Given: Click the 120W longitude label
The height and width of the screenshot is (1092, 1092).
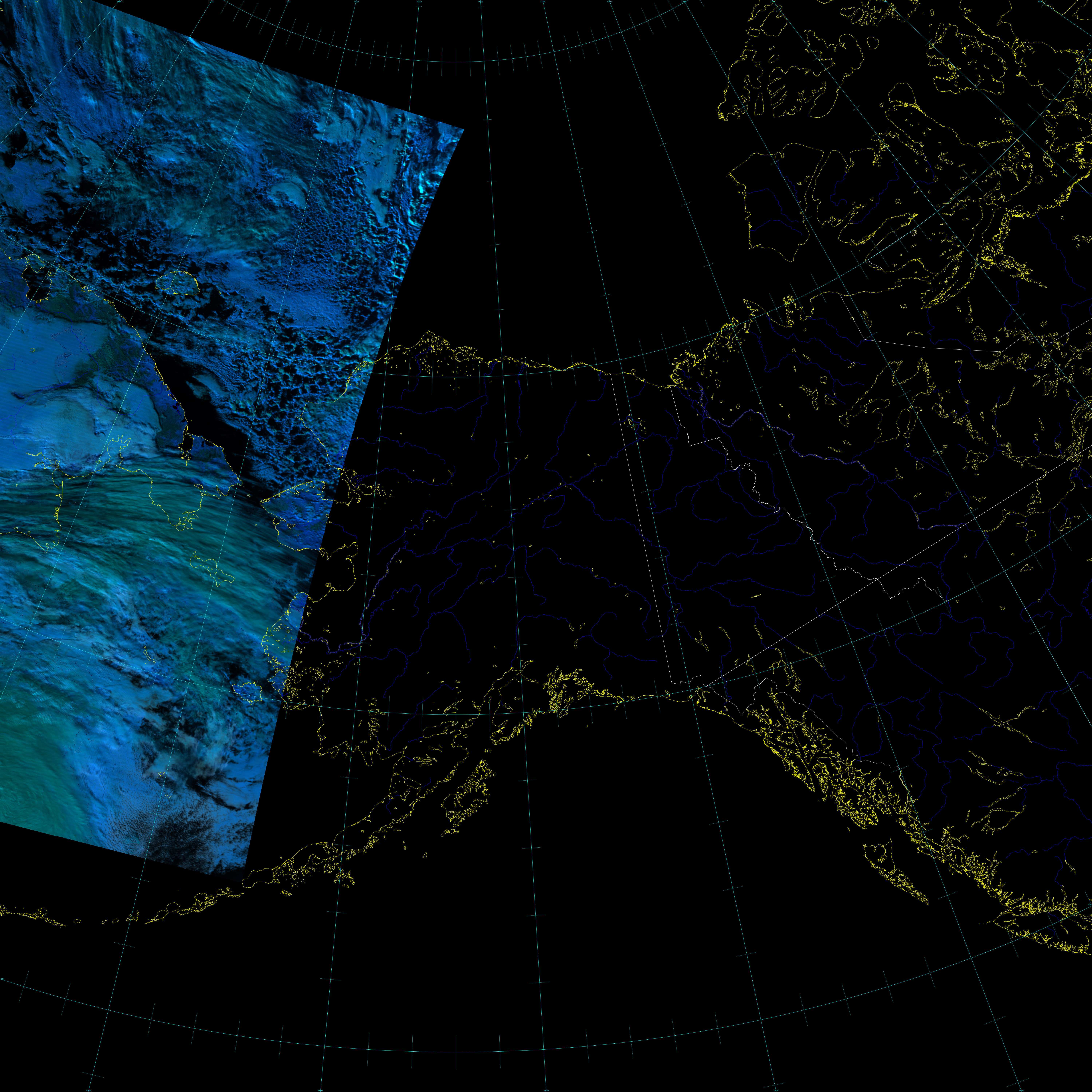Looking at the screenshot, I should [x=684, y=2].
